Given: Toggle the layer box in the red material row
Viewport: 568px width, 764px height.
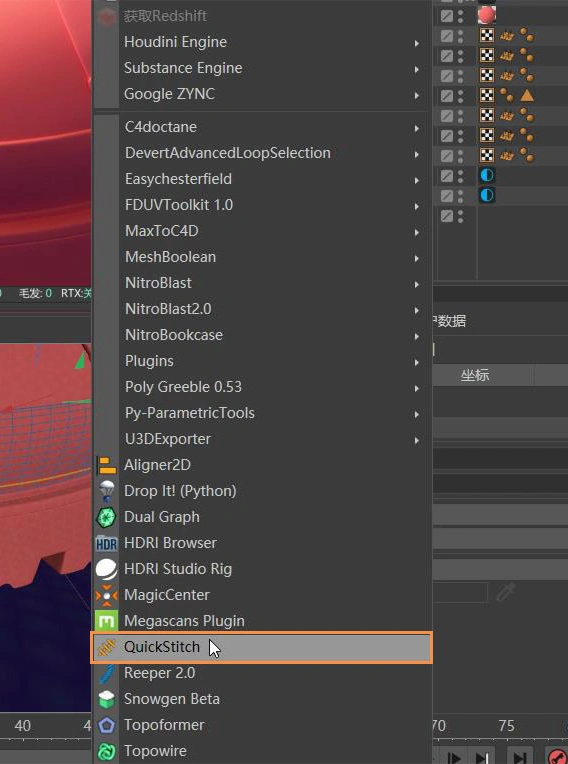Looking at the screenshot, I should (447, 16).
